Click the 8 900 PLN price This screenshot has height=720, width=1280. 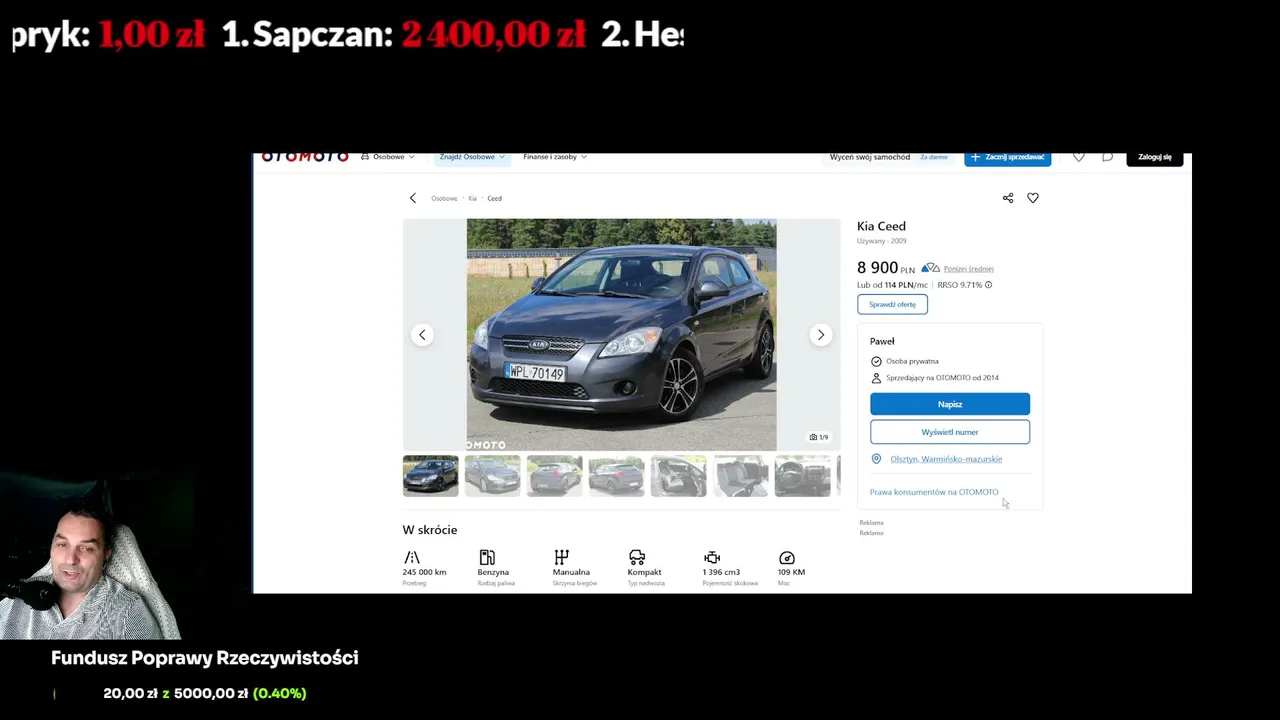886,268
